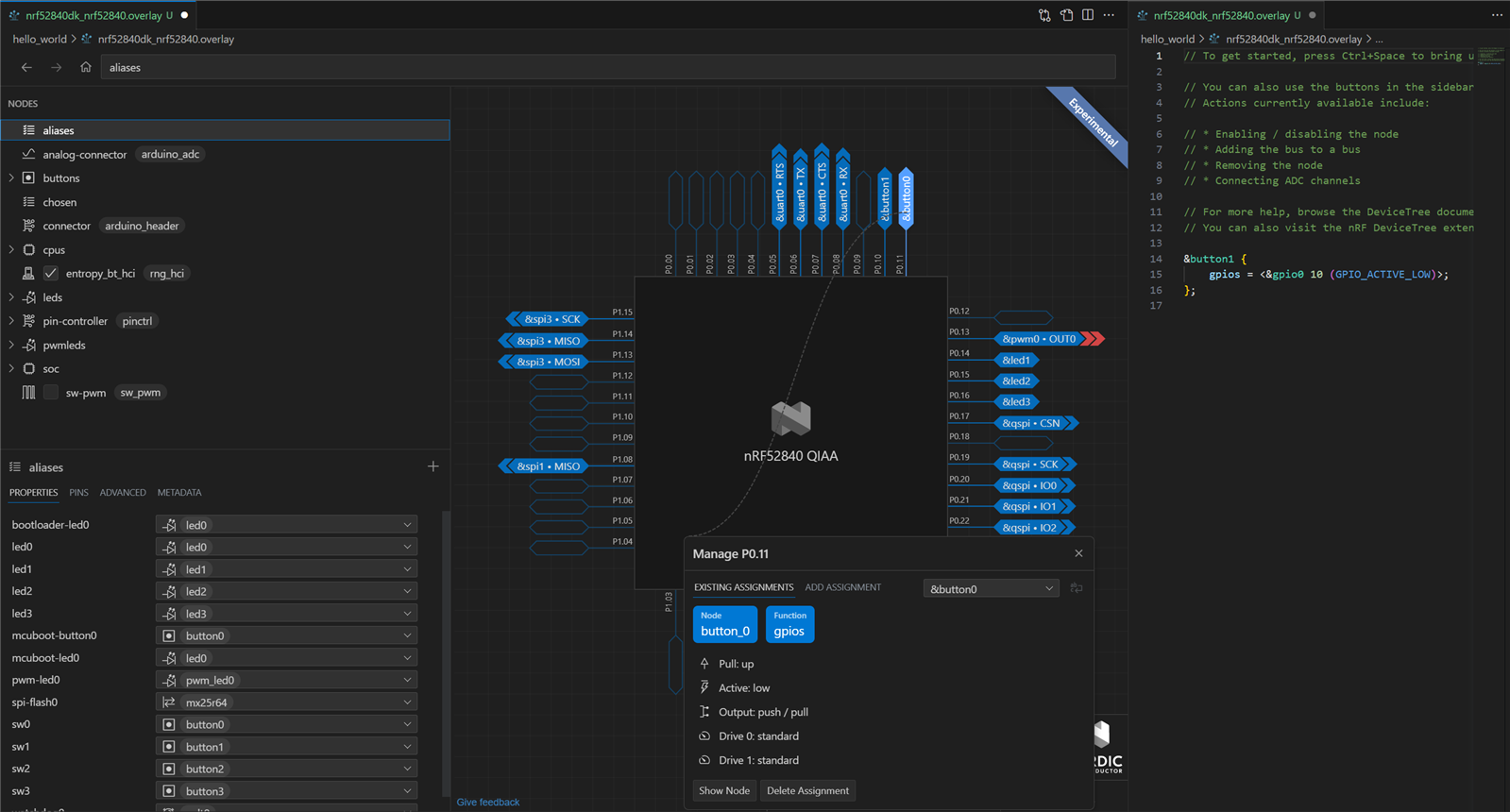Click the gpios Function button
Viewport: 1510px width, 812px height.
pos(789,624)
